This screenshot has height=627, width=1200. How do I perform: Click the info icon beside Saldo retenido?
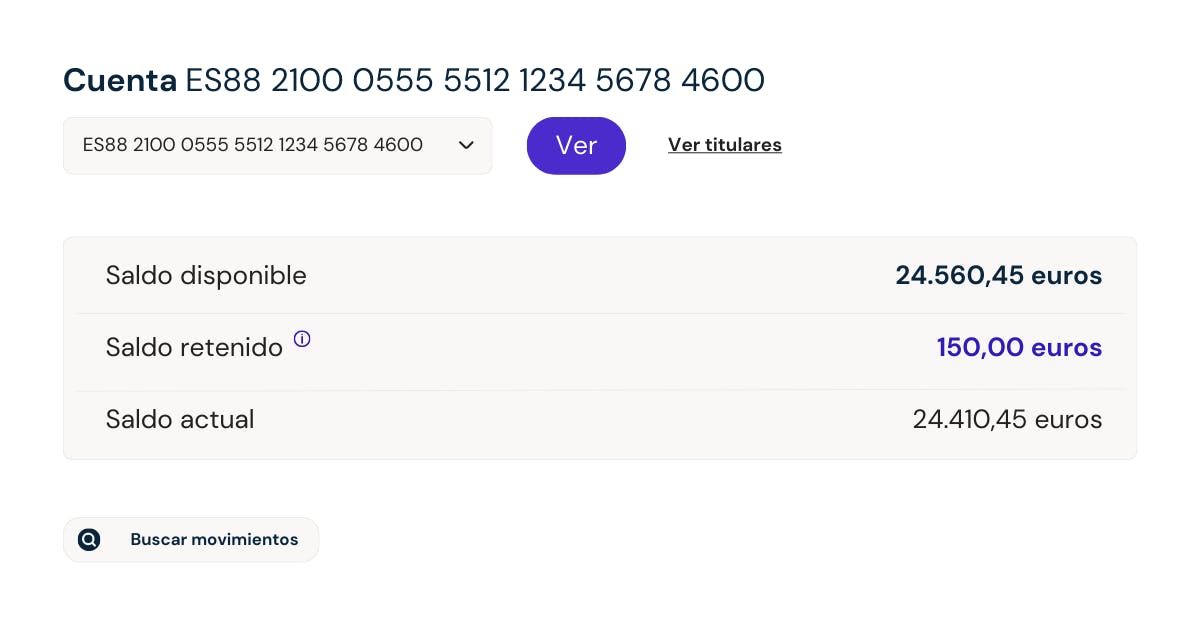pos(302,340)
